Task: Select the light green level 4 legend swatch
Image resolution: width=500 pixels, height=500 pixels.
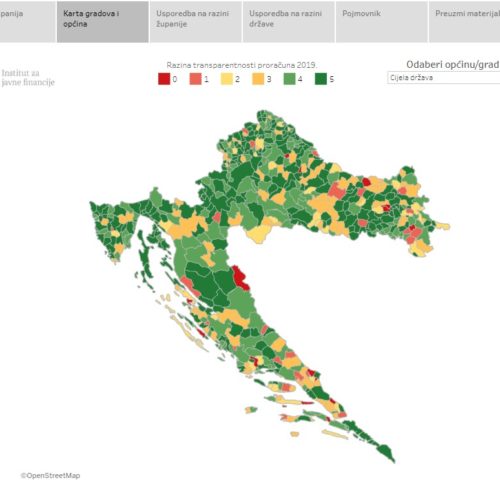Action: pyautogui.click(x=289, y=79)
